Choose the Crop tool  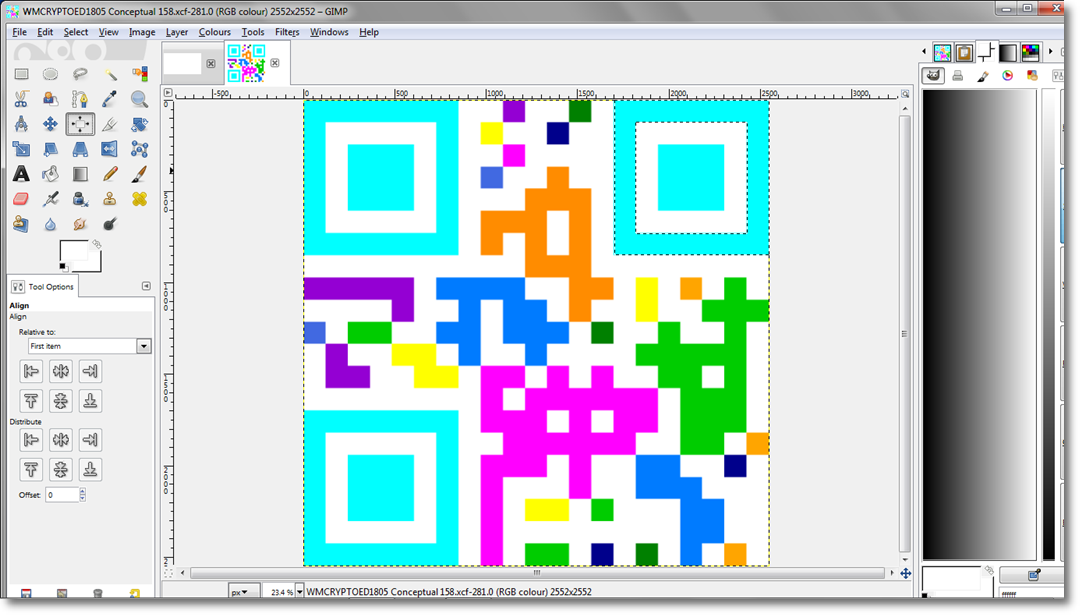110,124
